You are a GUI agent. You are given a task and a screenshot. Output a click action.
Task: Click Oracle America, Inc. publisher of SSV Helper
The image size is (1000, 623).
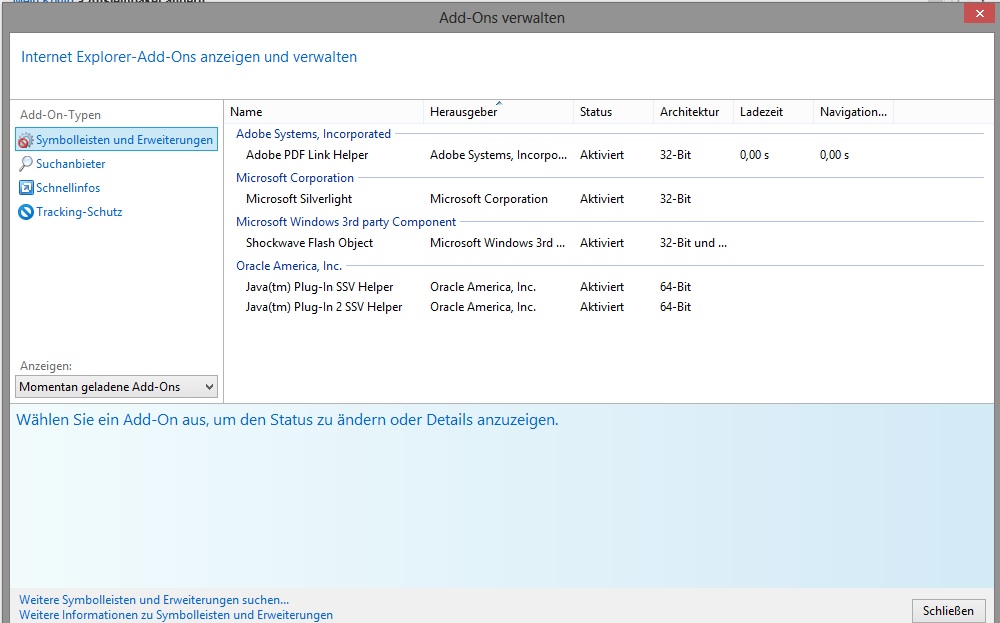483,287
